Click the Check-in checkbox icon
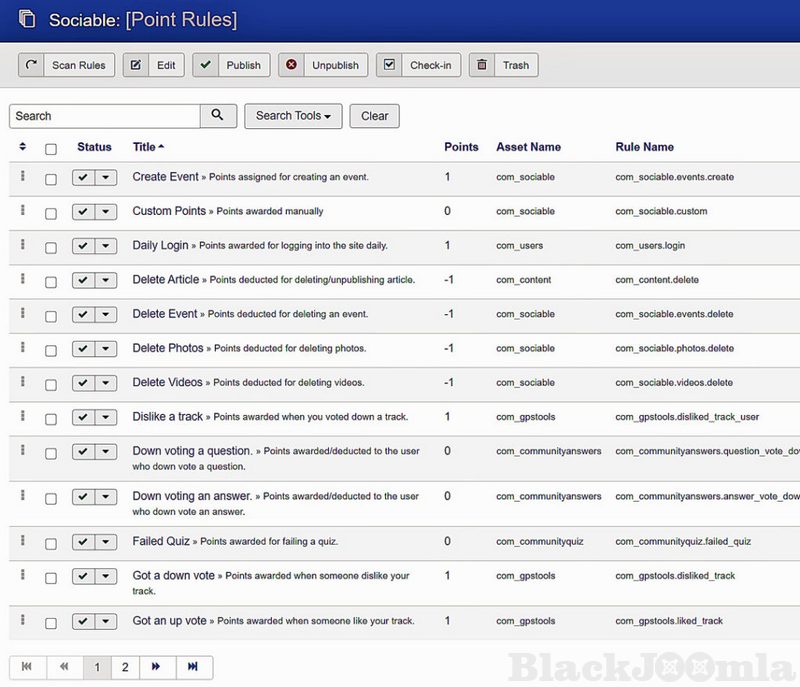The width and height of the screenshot is (800, 687). click(x=390, y=65)
